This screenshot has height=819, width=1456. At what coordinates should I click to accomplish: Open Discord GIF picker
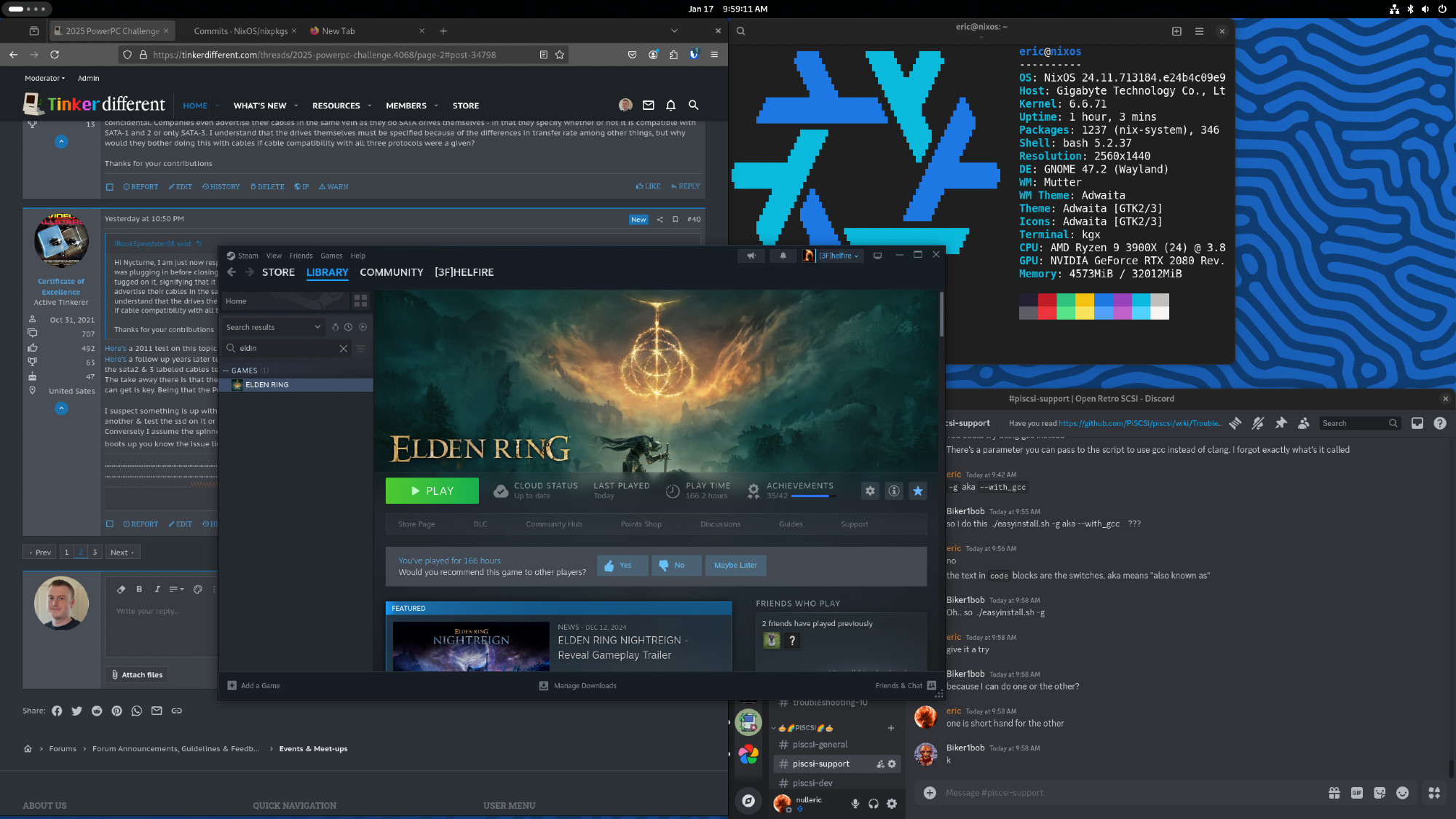pos(1357,793)
